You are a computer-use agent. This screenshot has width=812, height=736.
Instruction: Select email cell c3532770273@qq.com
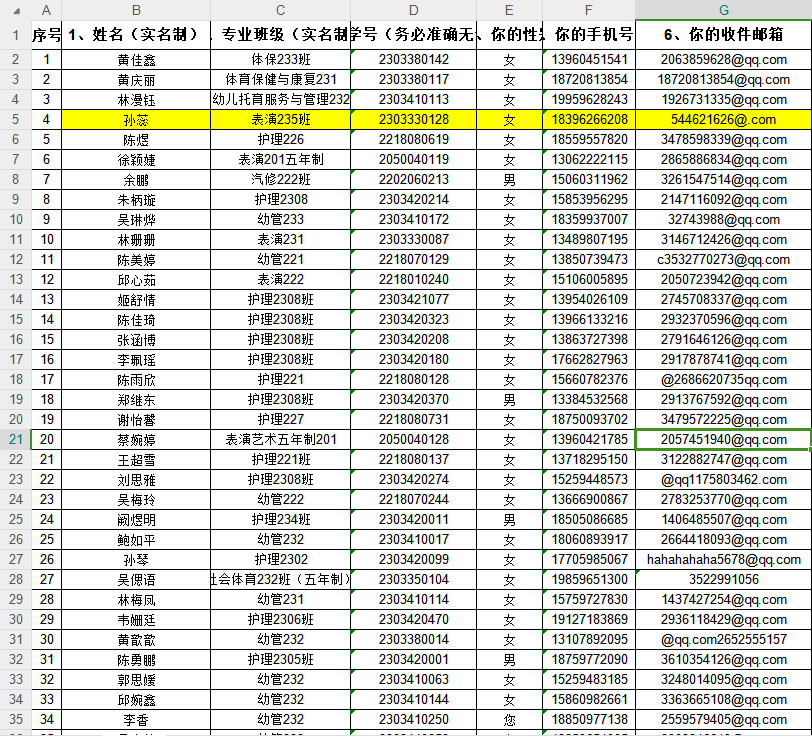723,259
